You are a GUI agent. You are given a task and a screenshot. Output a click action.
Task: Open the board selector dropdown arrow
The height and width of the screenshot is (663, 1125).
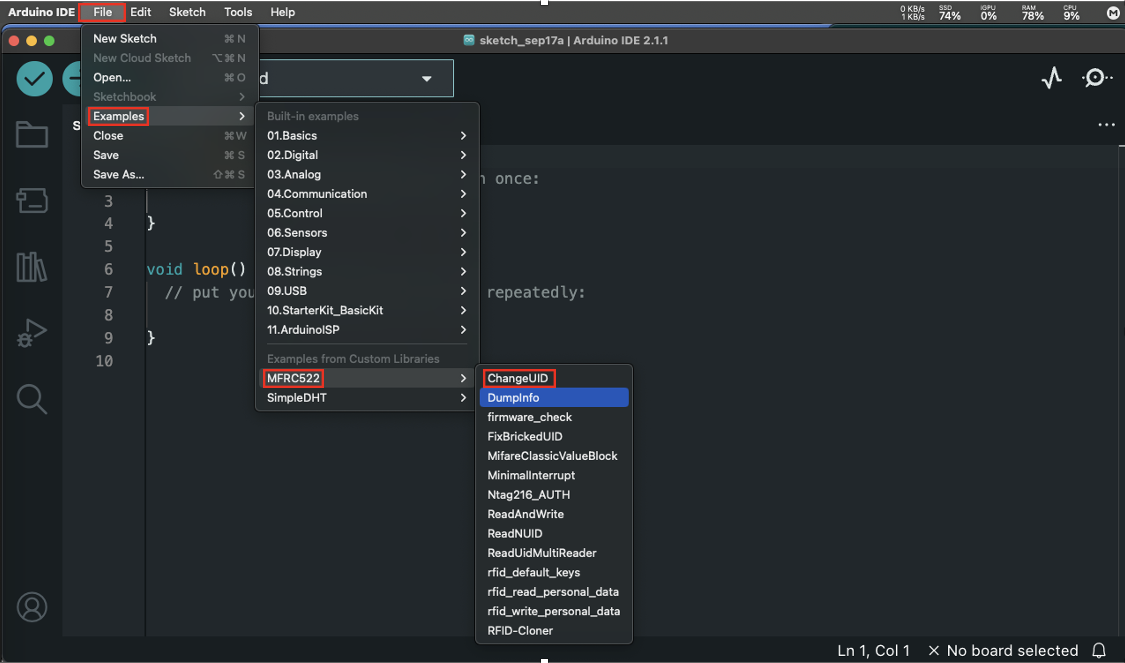click(x=427, y=78)
